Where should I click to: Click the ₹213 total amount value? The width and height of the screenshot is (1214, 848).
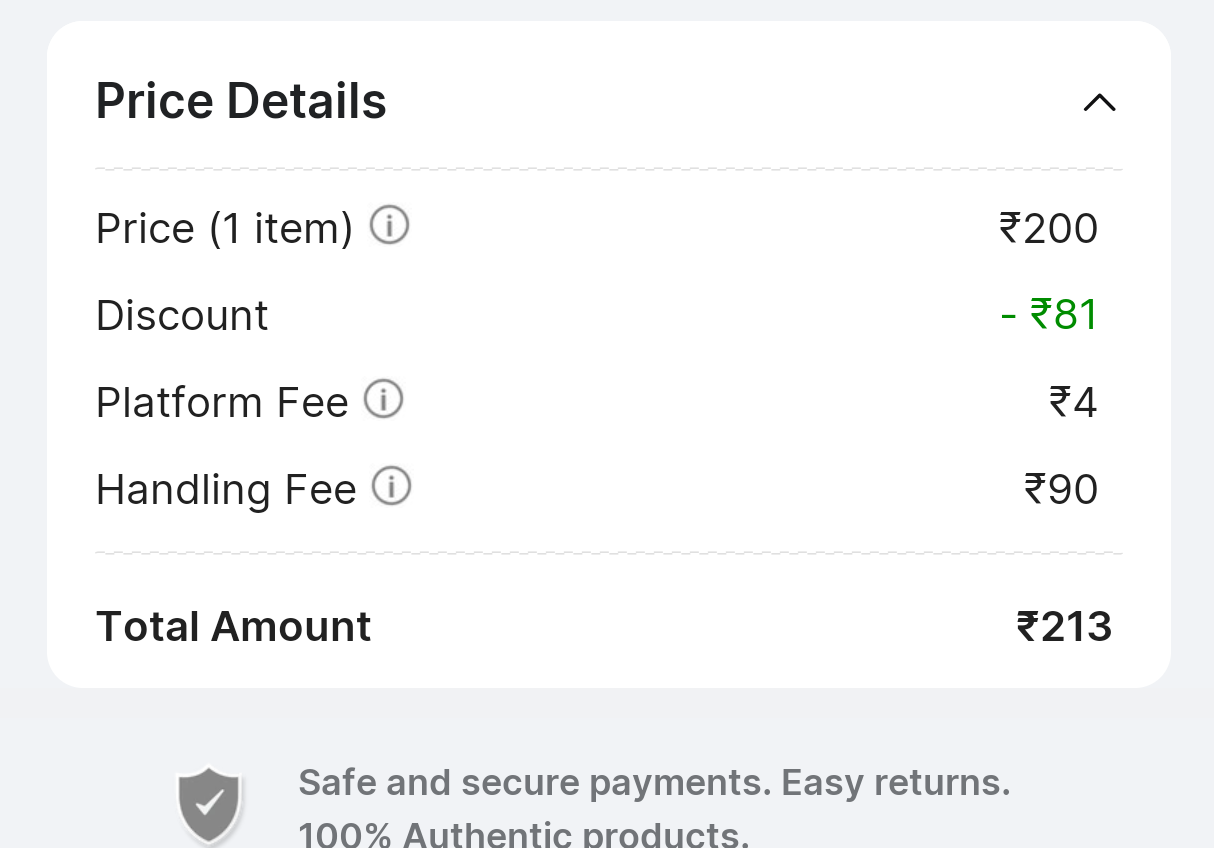point(1064,627)
